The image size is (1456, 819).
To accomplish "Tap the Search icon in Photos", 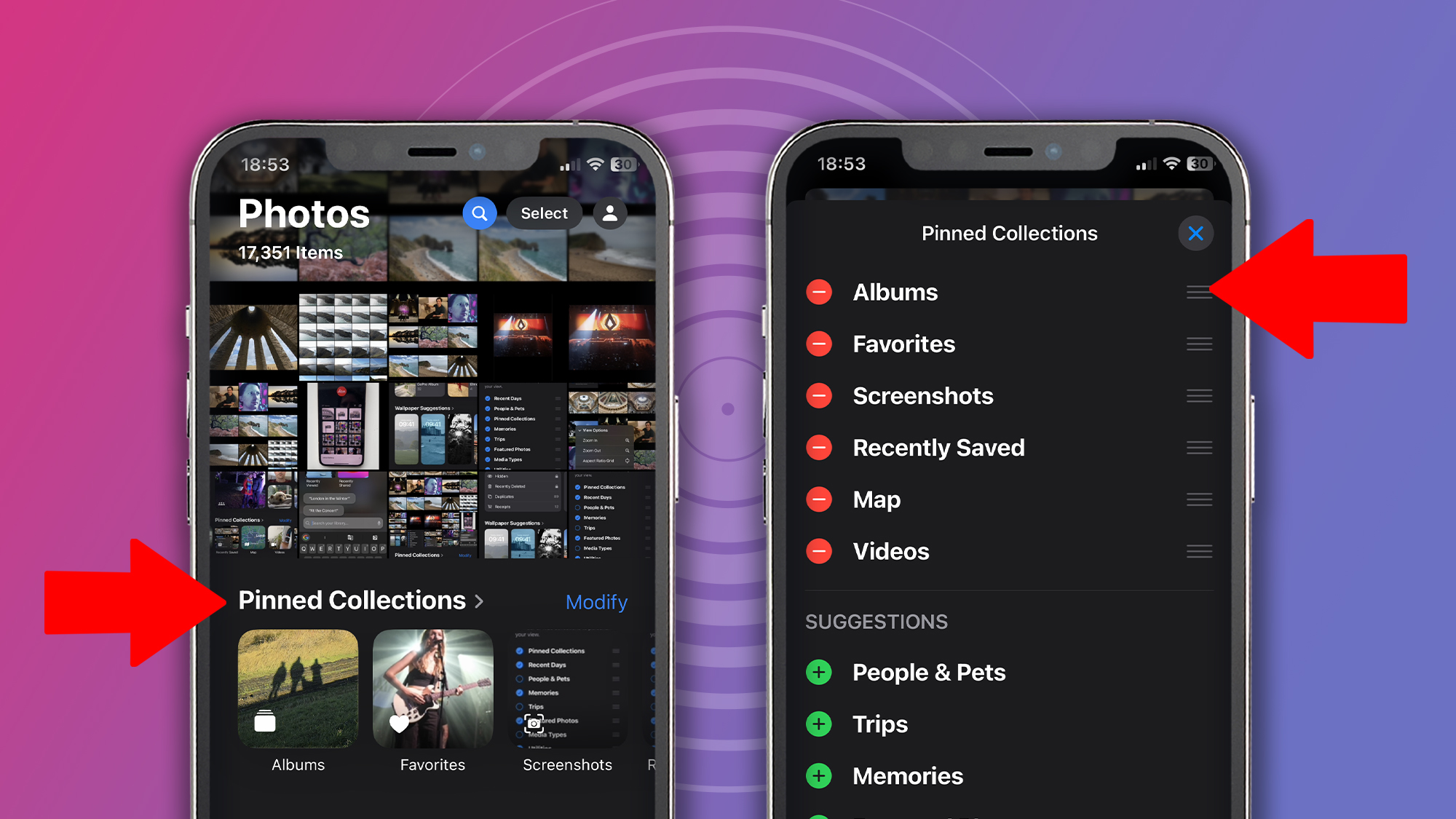I will coord(478,213).
